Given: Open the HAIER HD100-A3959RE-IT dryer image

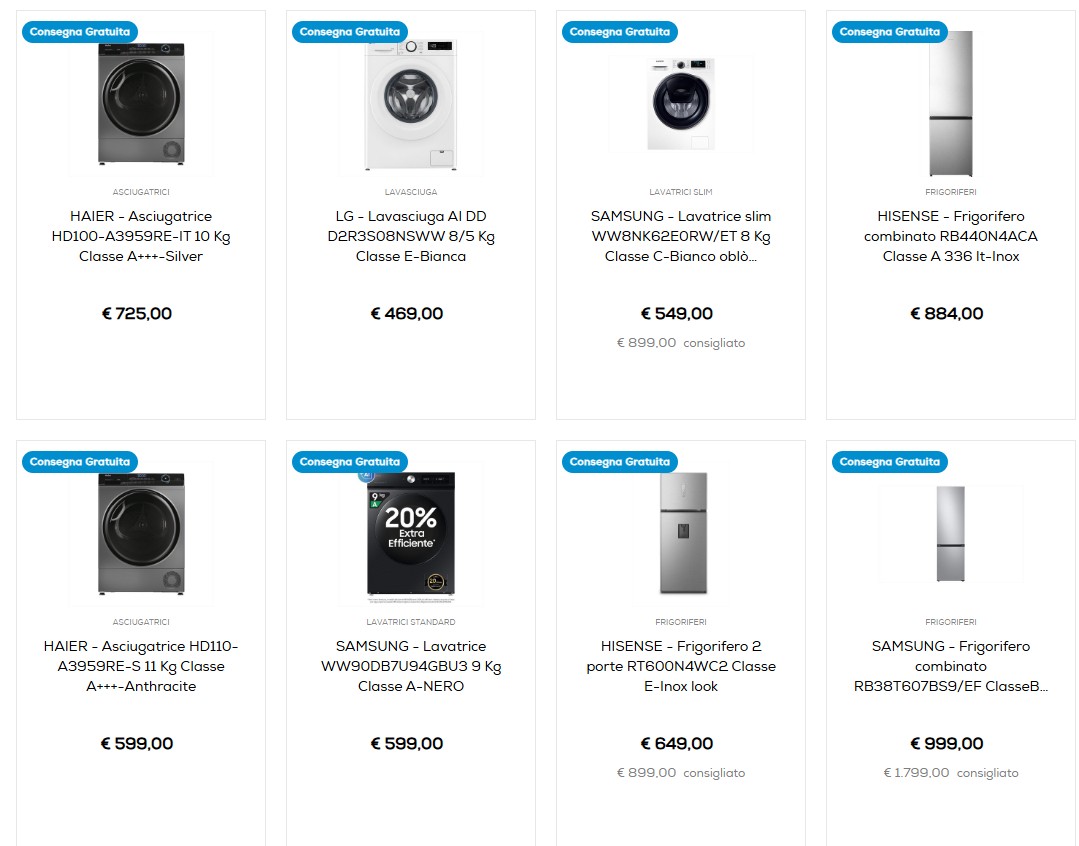Looking at the screenshot, I should tap(141, 104).
